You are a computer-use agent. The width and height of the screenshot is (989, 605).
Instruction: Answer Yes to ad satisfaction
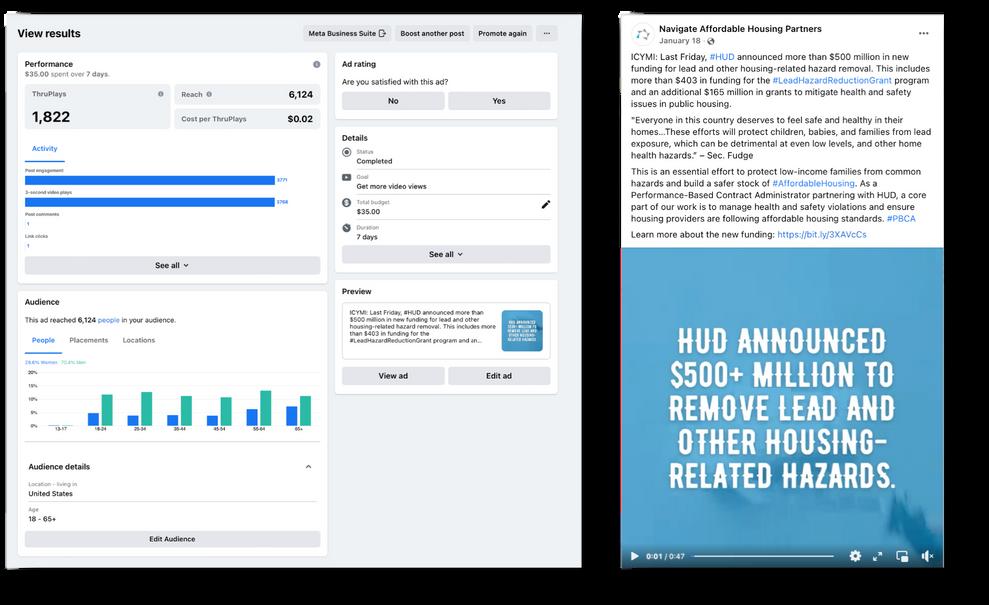coord(499,101)
